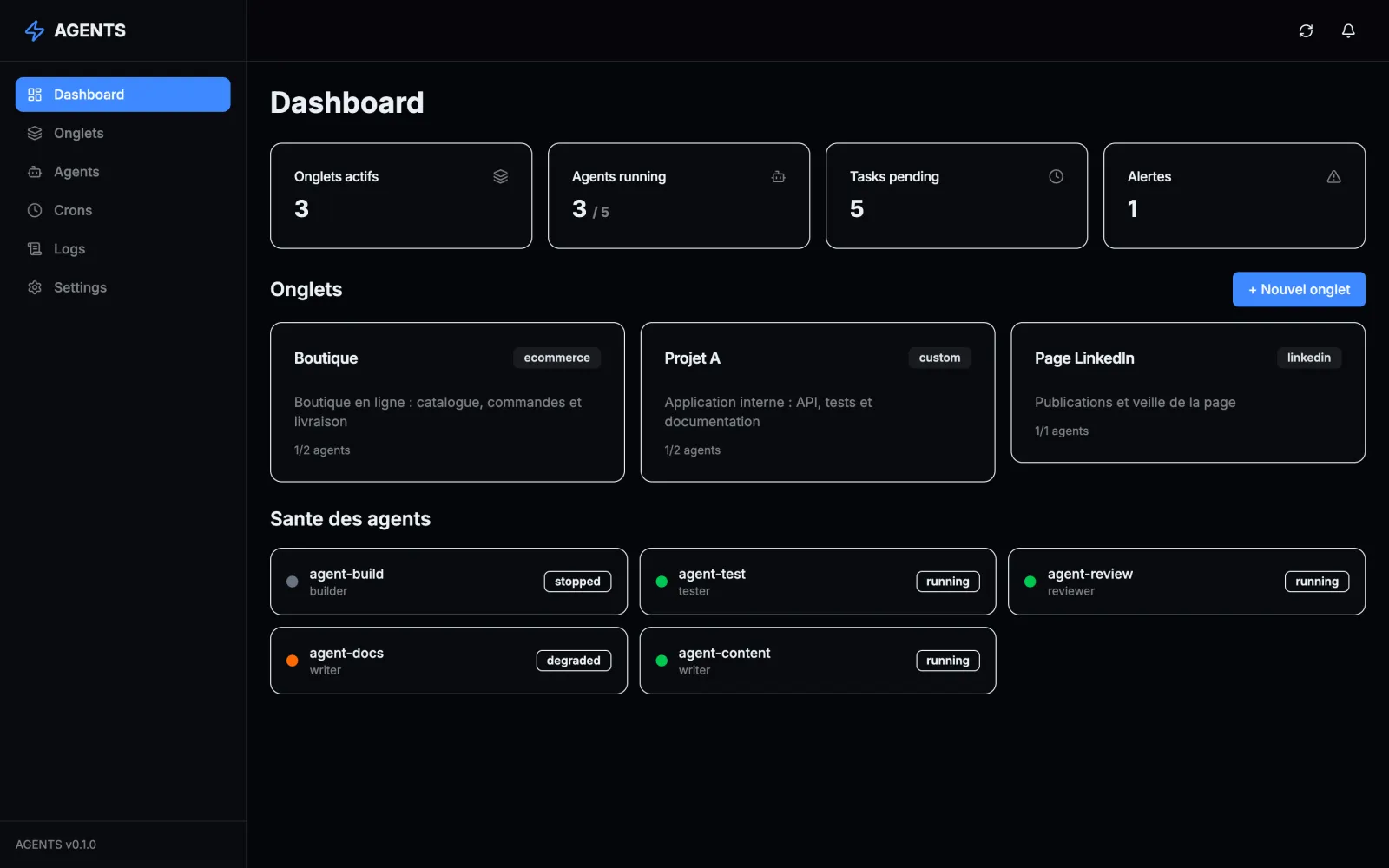Click layers icon on Onglets actifs card

coord(501,176)
